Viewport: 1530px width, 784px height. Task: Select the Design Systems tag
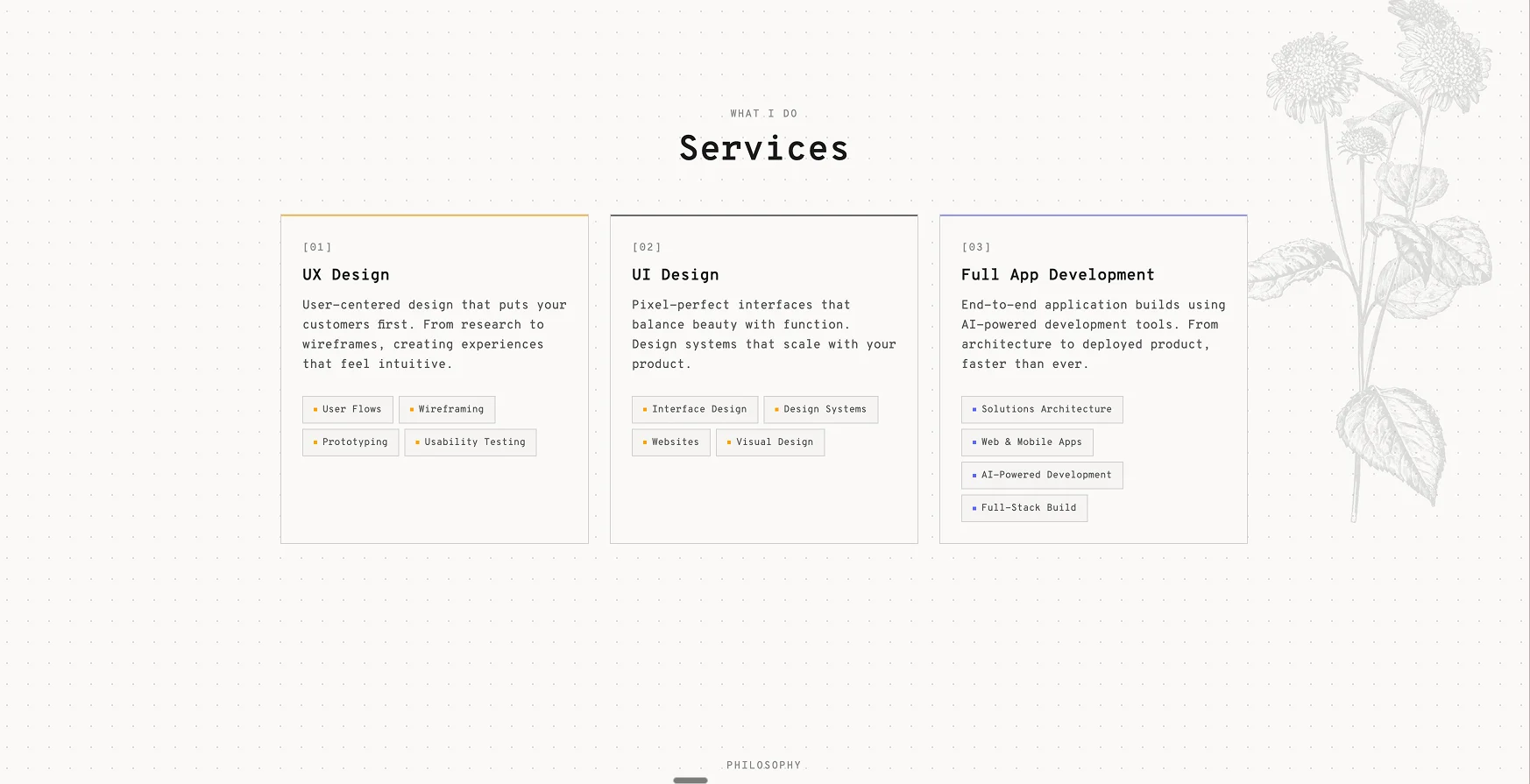(x=821, y=409)
